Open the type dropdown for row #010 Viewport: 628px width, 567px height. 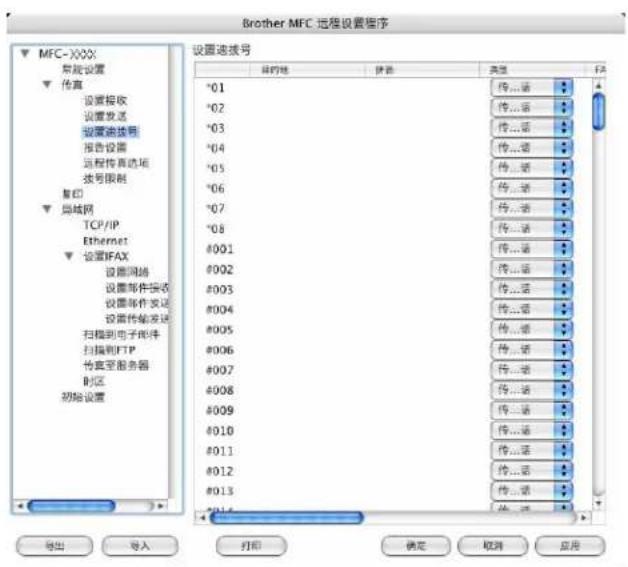531,430
